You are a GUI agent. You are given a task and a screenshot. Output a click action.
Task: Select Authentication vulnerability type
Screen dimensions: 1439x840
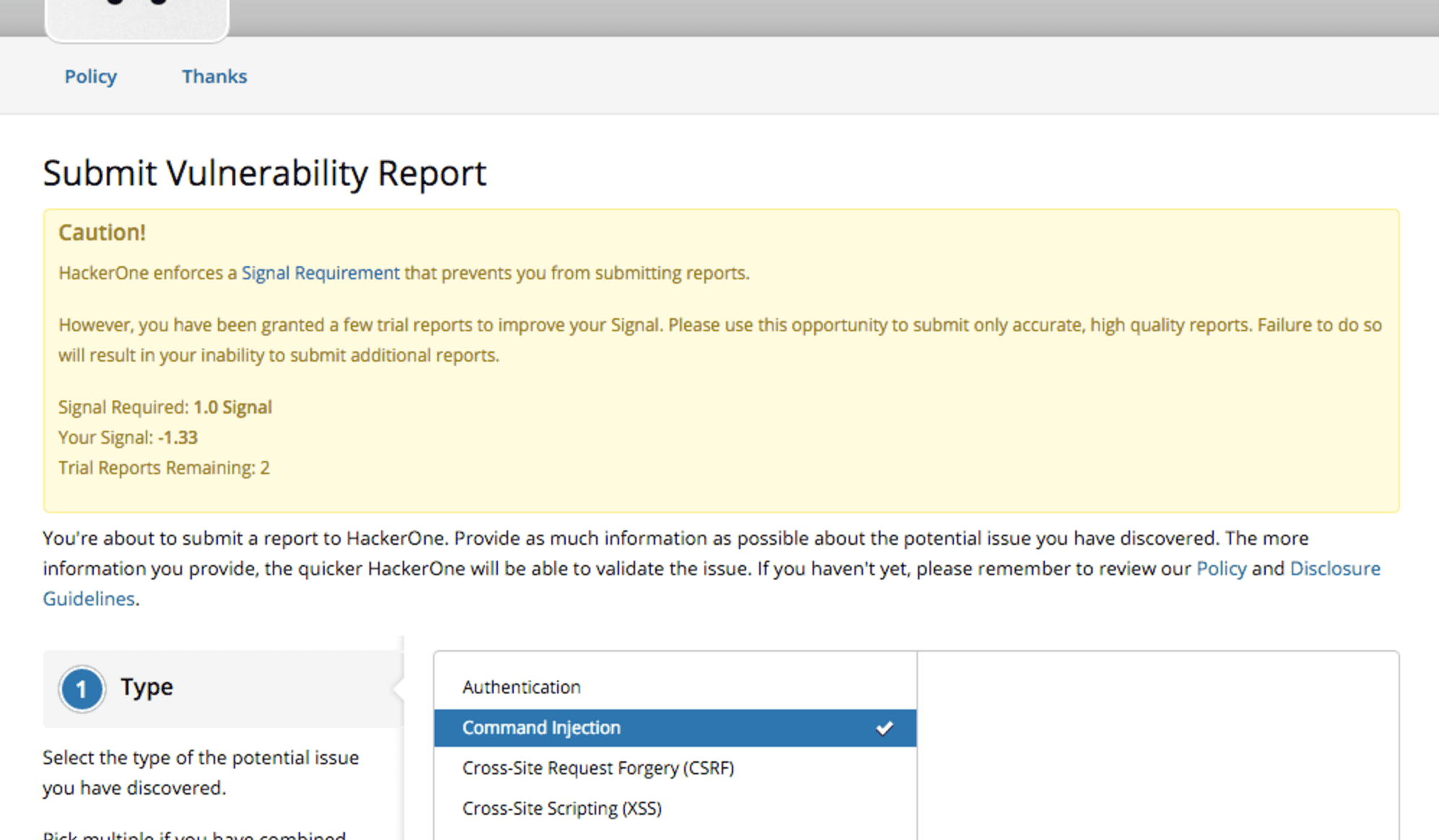tap(521, 687)
